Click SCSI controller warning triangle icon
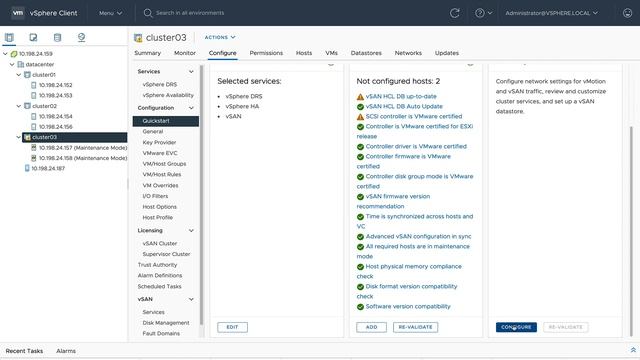Viewport: 640px width, 360px height. click(x=360, y=117)
